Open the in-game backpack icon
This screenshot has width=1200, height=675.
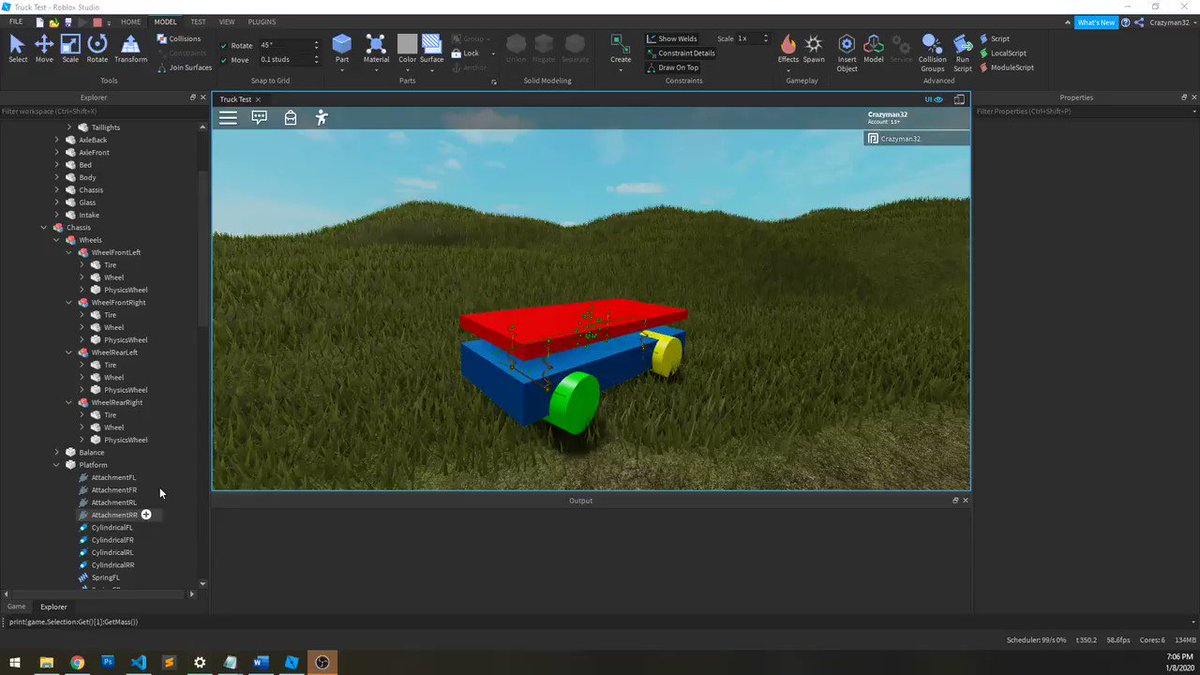pyautogui.click(x=290, y=117)
